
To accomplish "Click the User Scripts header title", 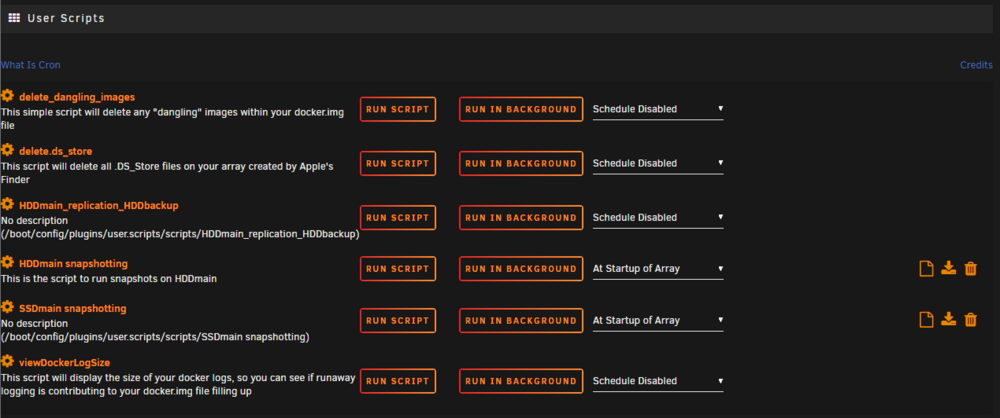I will coord(66,19).
